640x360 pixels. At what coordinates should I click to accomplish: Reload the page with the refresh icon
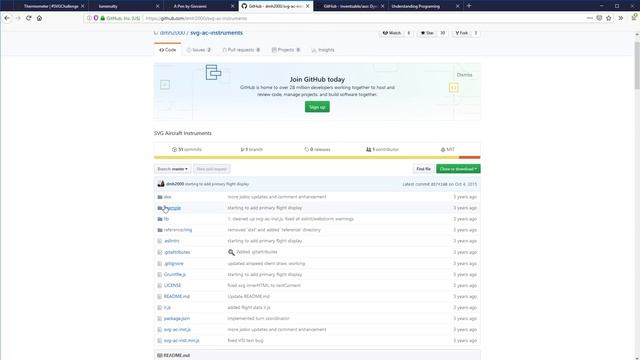(29, 18)
